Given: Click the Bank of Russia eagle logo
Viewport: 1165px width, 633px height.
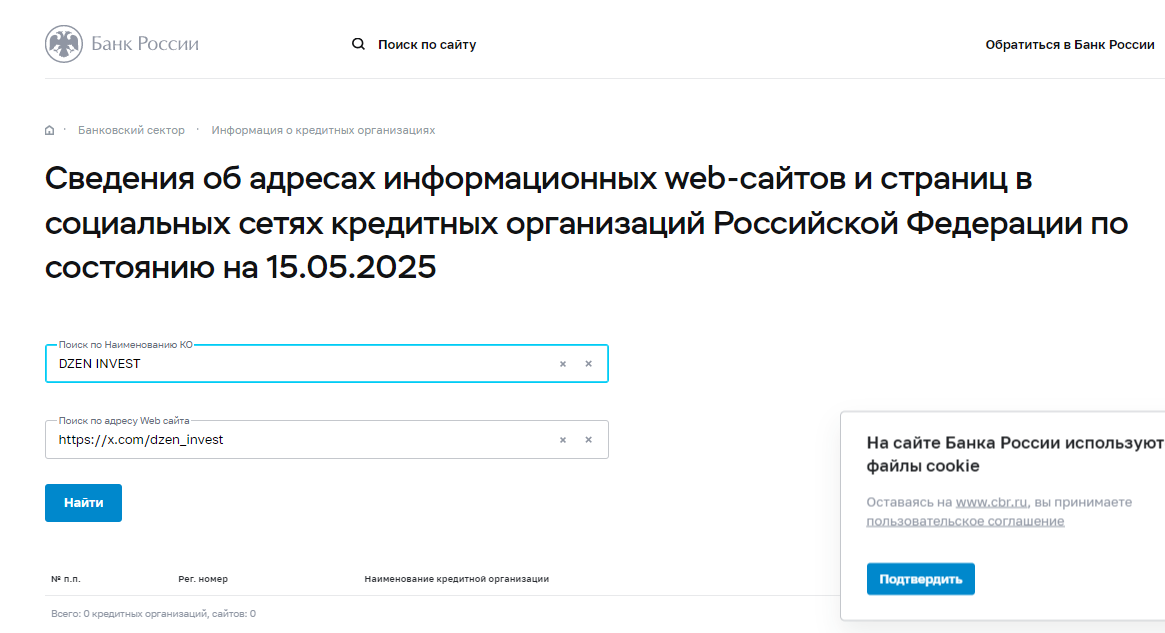Looking at the screenshot, I should point(64,44).
